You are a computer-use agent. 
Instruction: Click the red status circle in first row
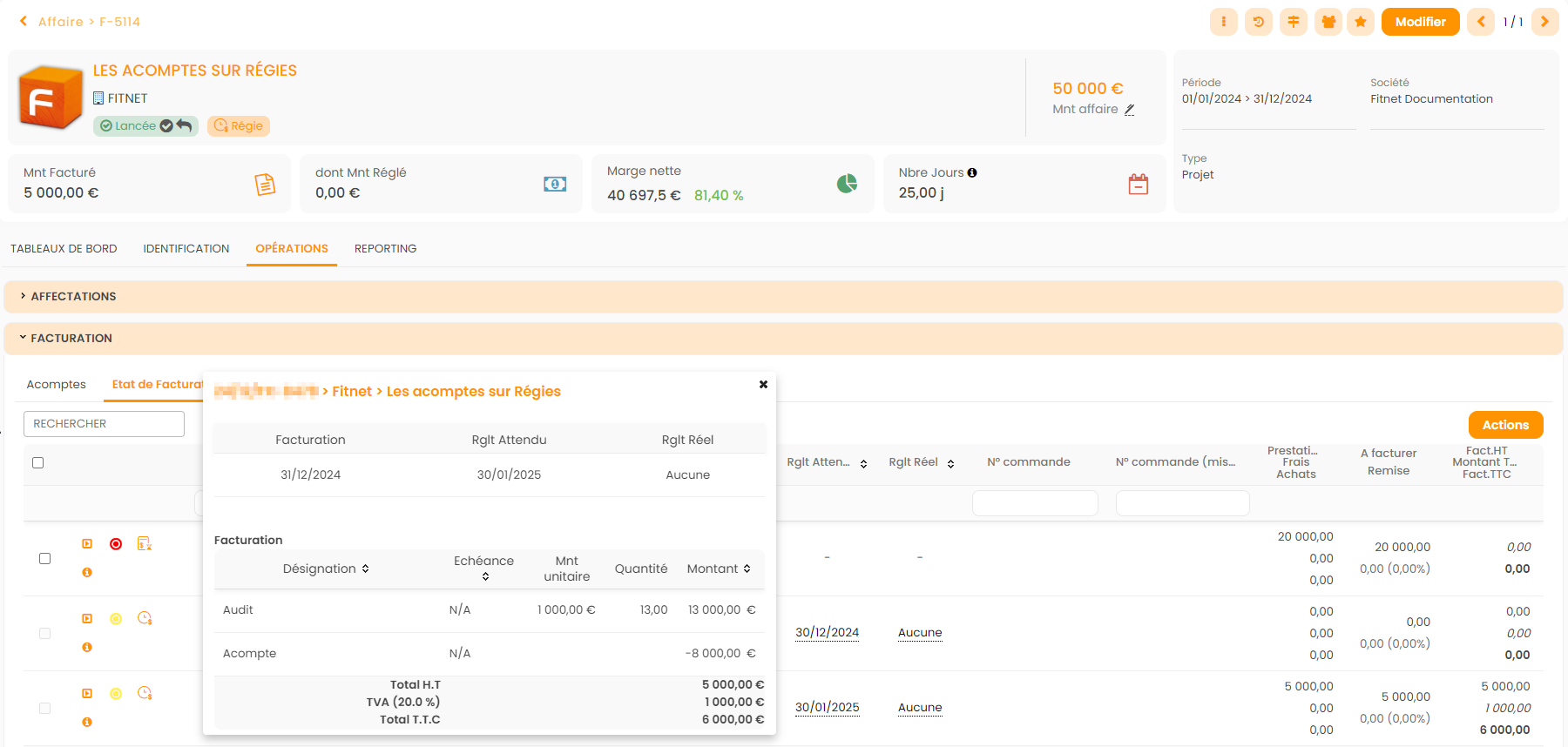point(116,544)
